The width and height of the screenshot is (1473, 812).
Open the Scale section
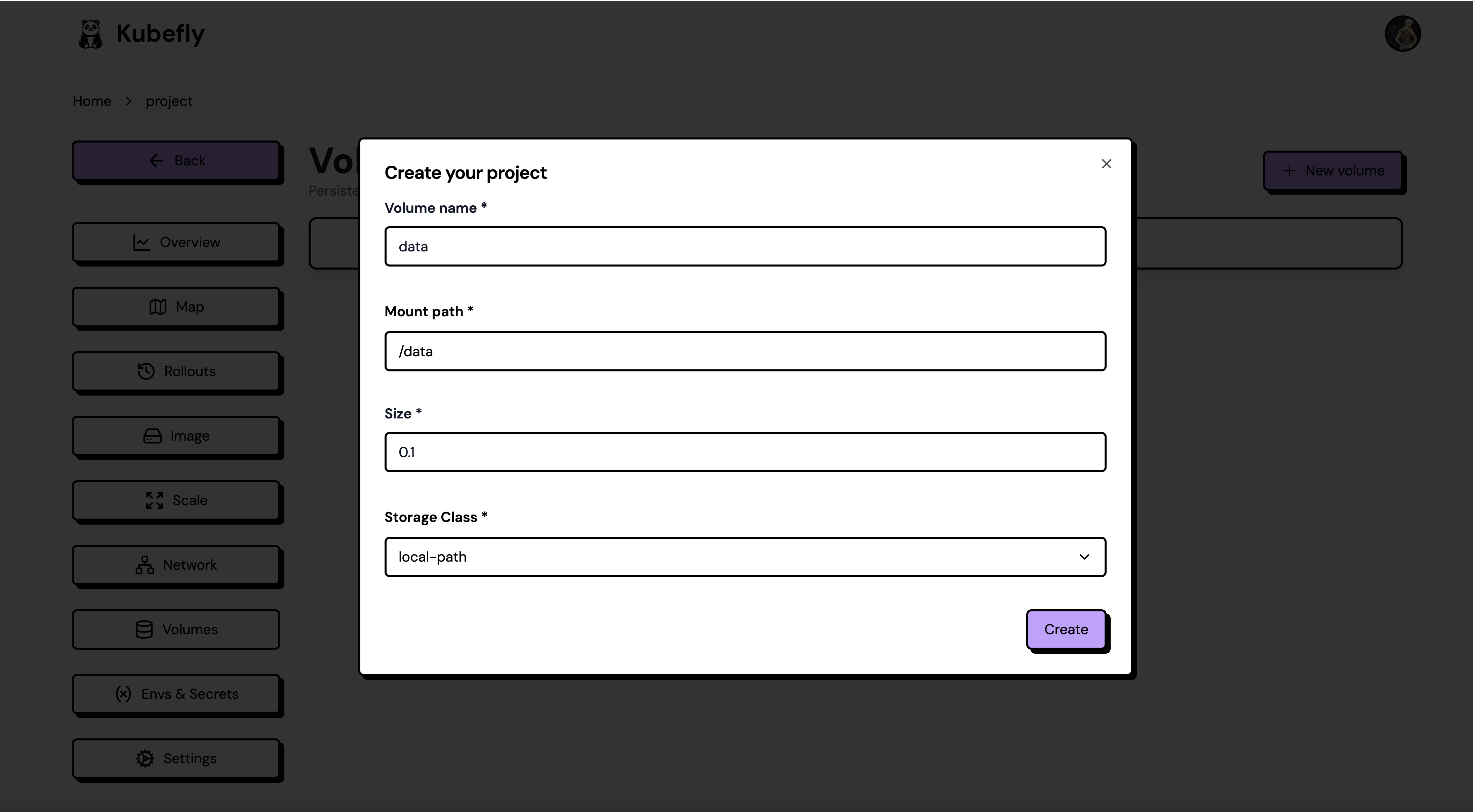point(176,500)
